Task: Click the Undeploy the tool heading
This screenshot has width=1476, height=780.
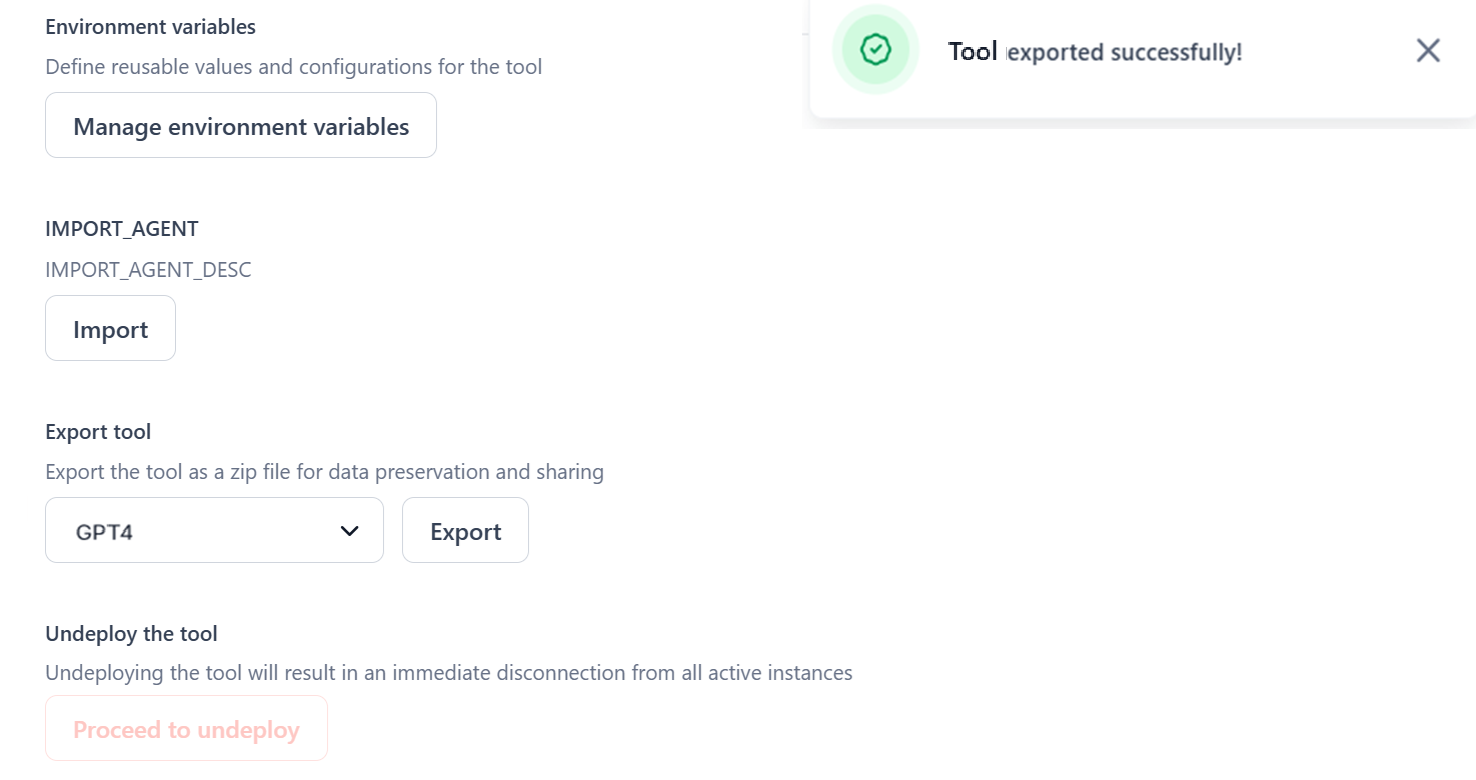Action: pyautogui.click(x=131, y=634)
